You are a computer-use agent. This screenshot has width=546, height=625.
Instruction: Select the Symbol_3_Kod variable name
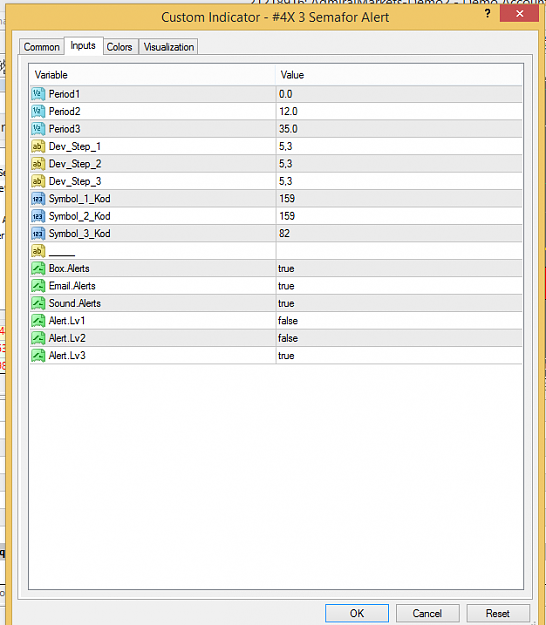tap(79, 234)
